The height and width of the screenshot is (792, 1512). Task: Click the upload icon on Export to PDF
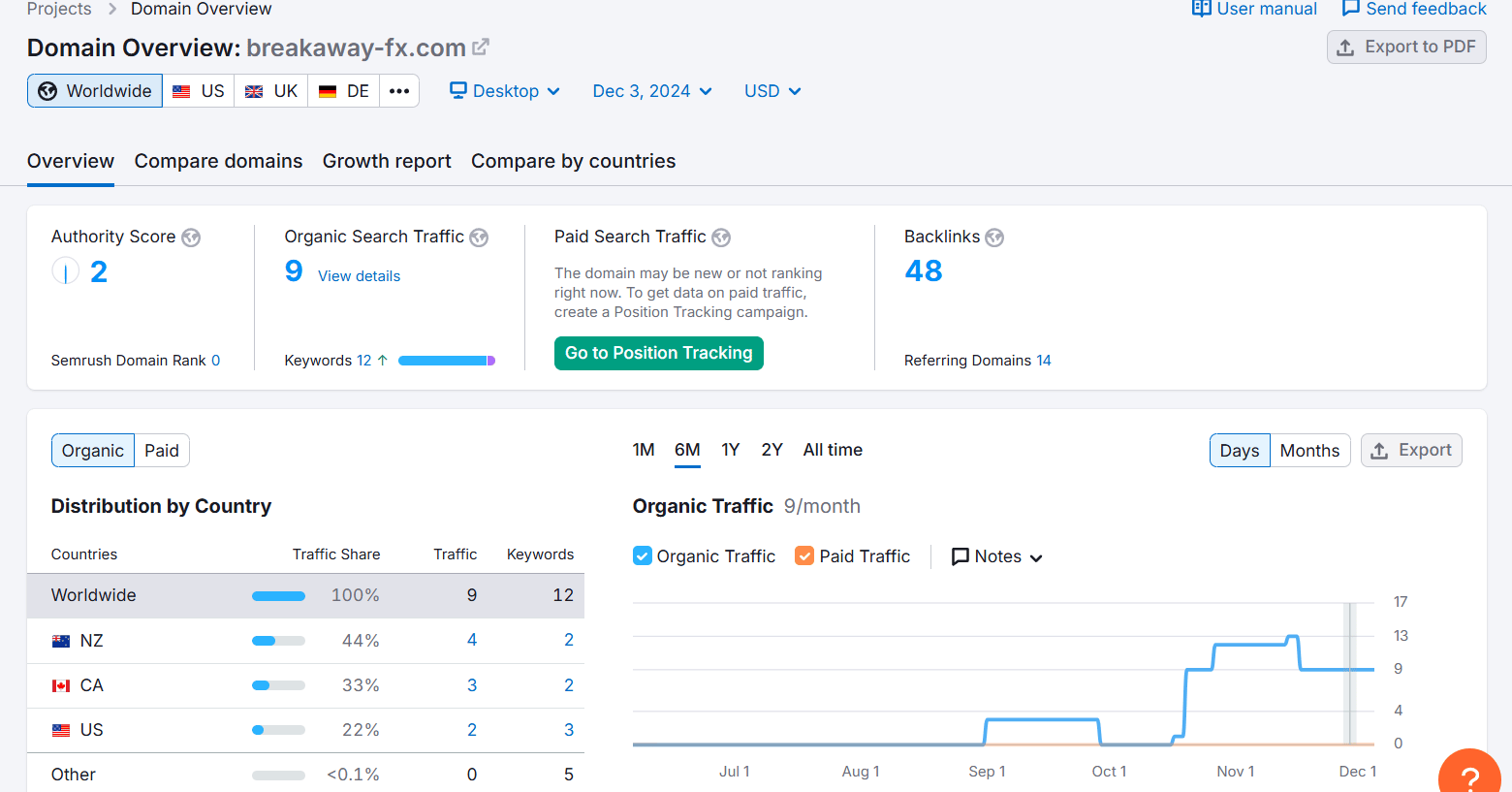pyautogui.click(x=1345, y=48)
